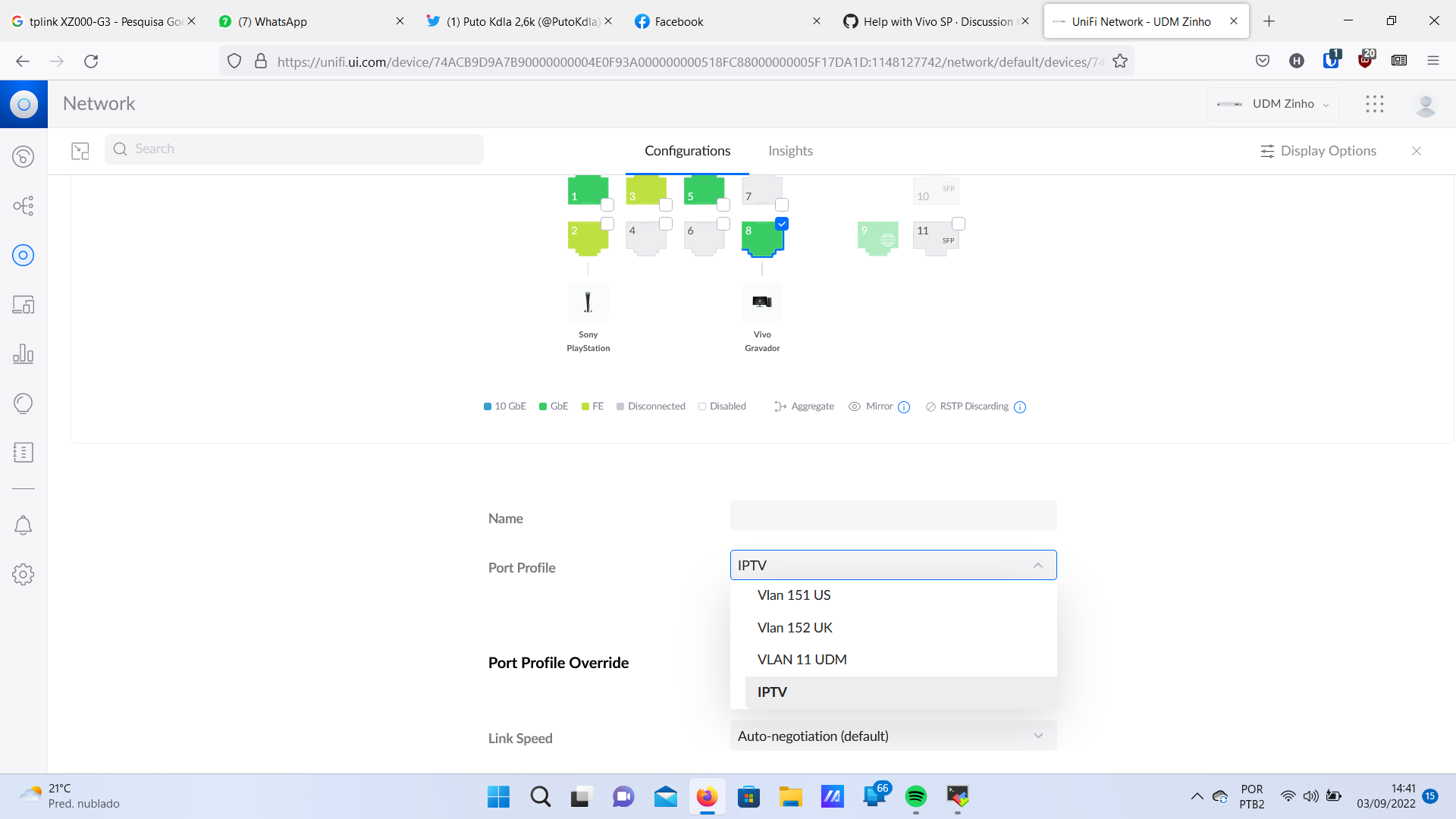1456x819 pixels.
Task: Open the Firefox application menu
Action: [1433, 61]
